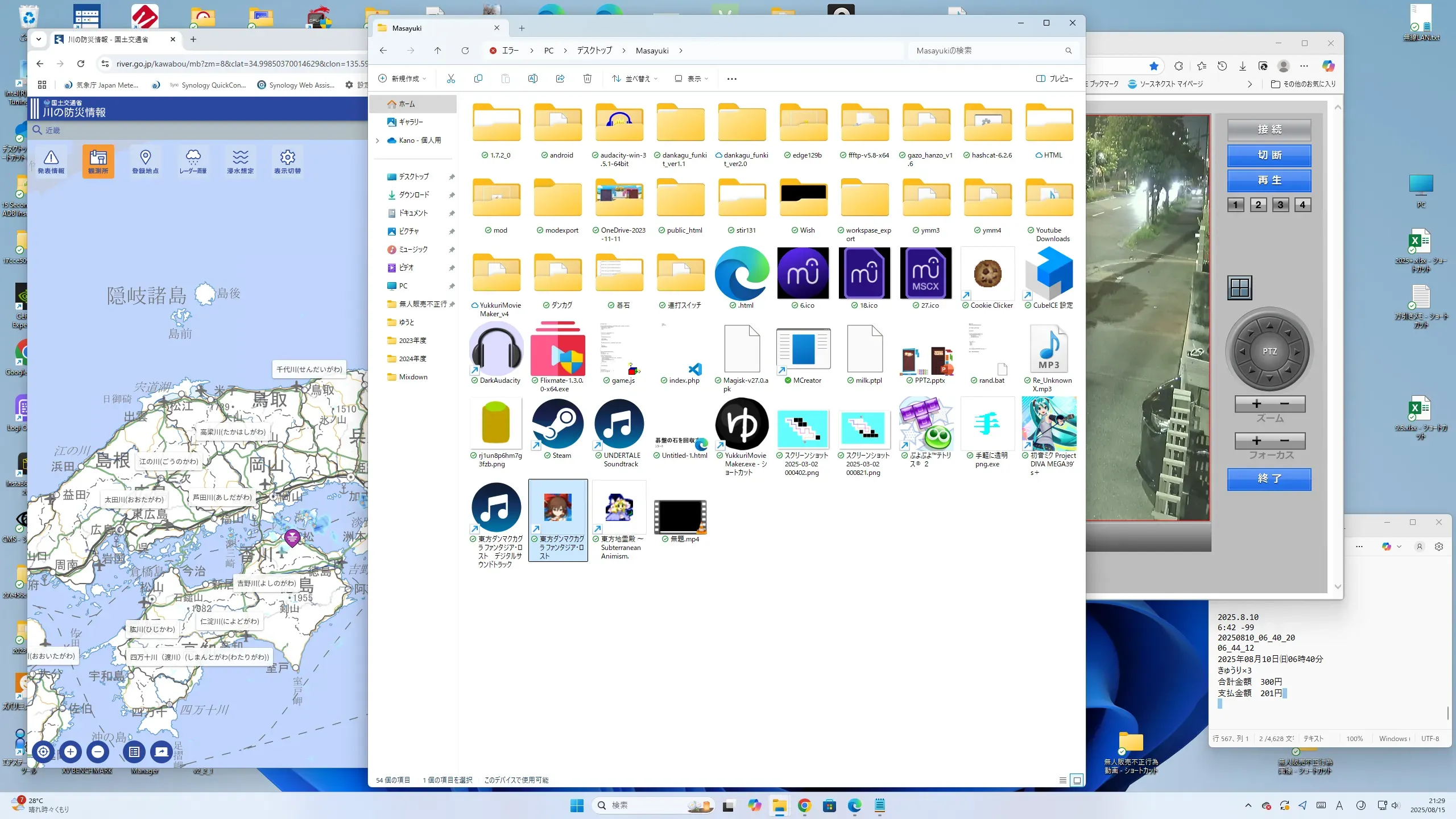The height and width of the screenshot is (819, 1456).
Task: Click the delete trash icon in Explorer toolbar
Action: point(587,78)
